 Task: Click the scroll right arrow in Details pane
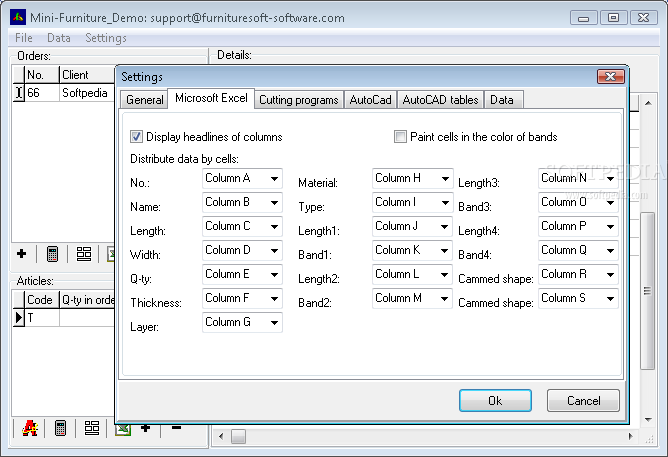(631, 436)
